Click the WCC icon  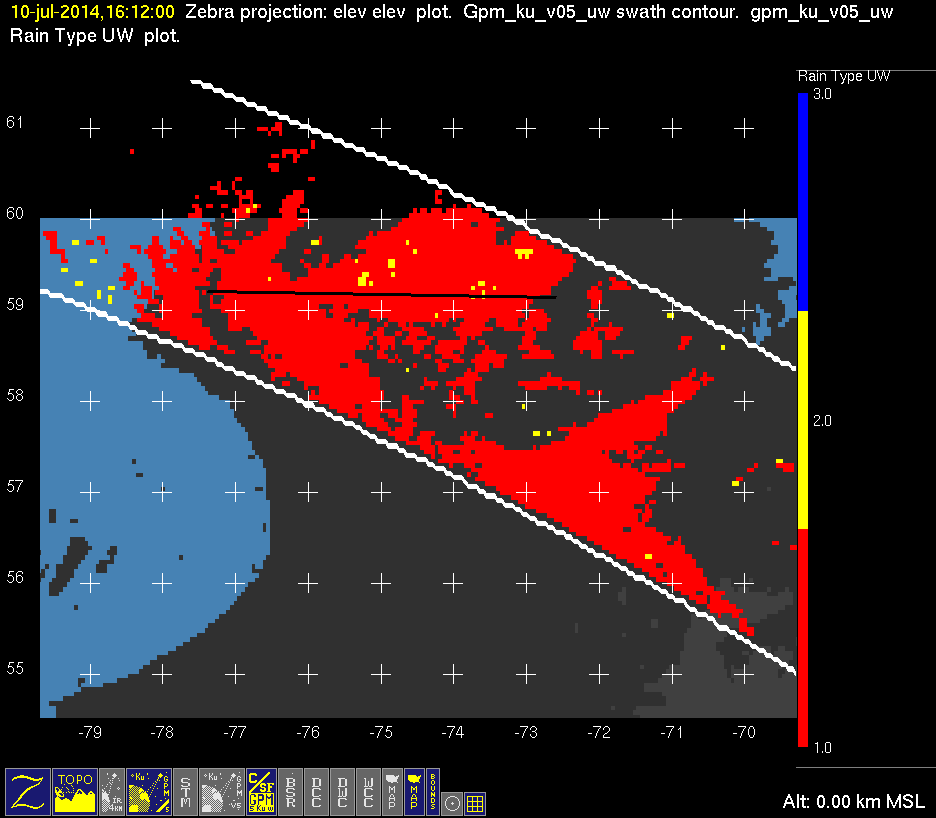point(368,791)
